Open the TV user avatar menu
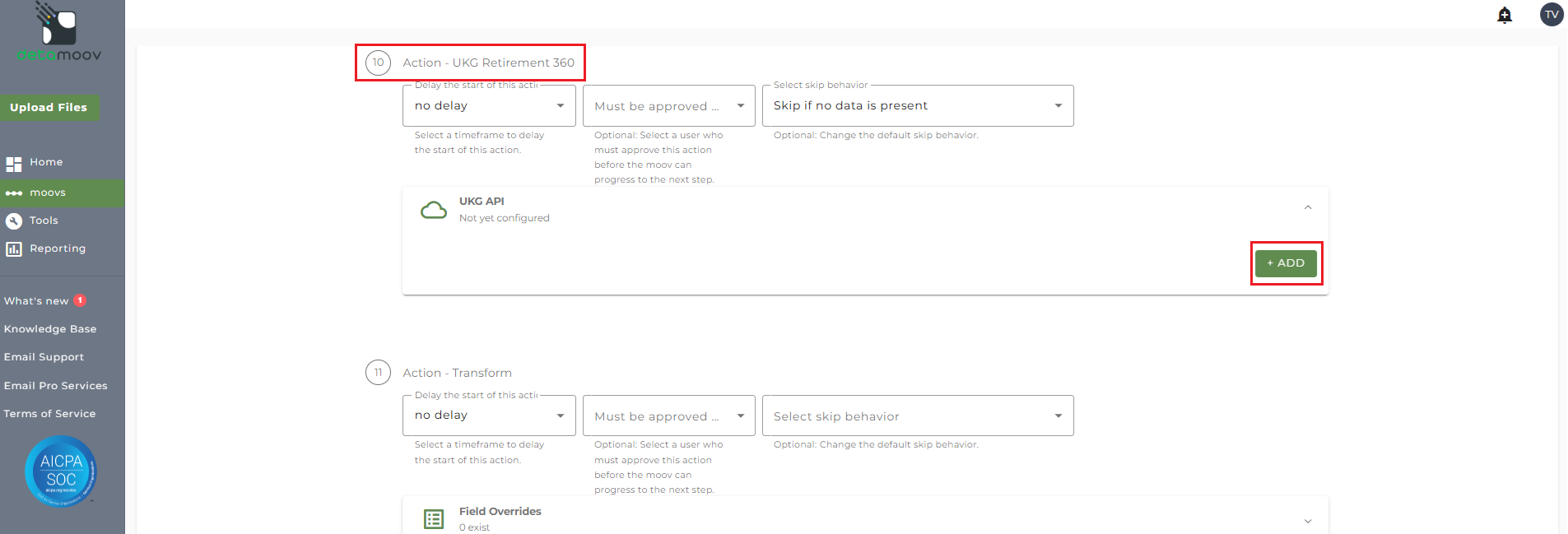Image resolution: width=1568 pixels, height=534 pixels. click(1552, 14)
